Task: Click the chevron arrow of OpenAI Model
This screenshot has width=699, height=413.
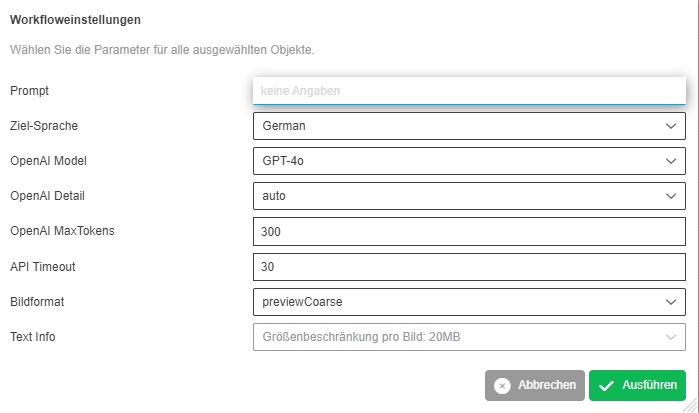Action: pyautogui.click(x=671, y=161)
